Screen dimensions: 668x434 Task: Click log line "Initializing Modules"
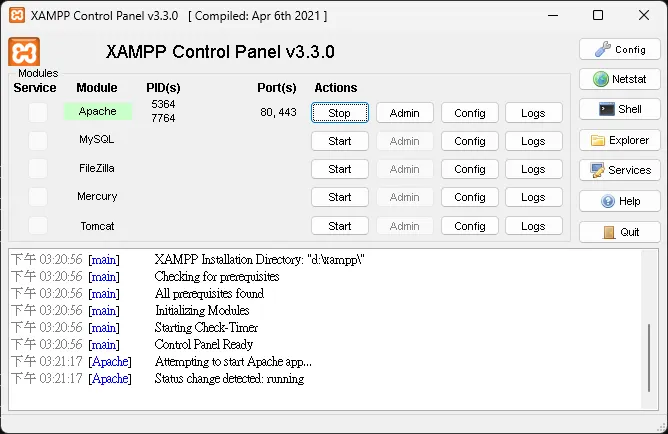tap(202, 310)
